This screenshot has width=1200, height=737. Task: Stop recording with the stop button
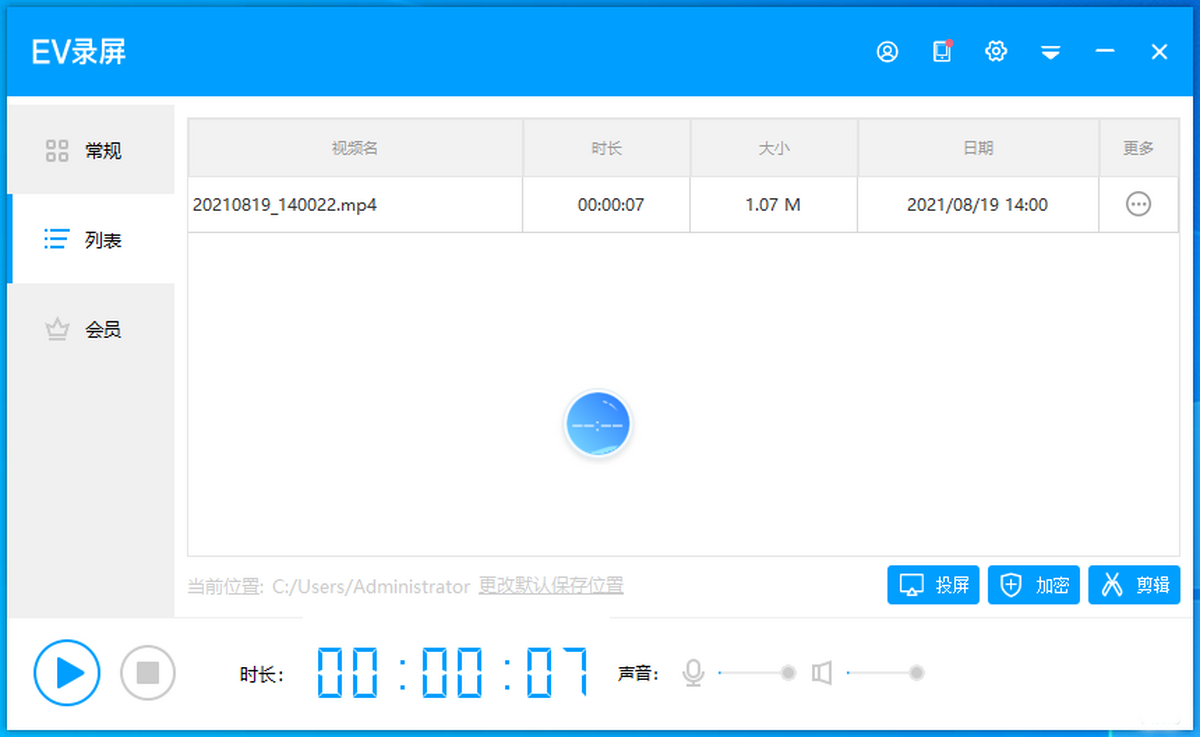(148, 673)
